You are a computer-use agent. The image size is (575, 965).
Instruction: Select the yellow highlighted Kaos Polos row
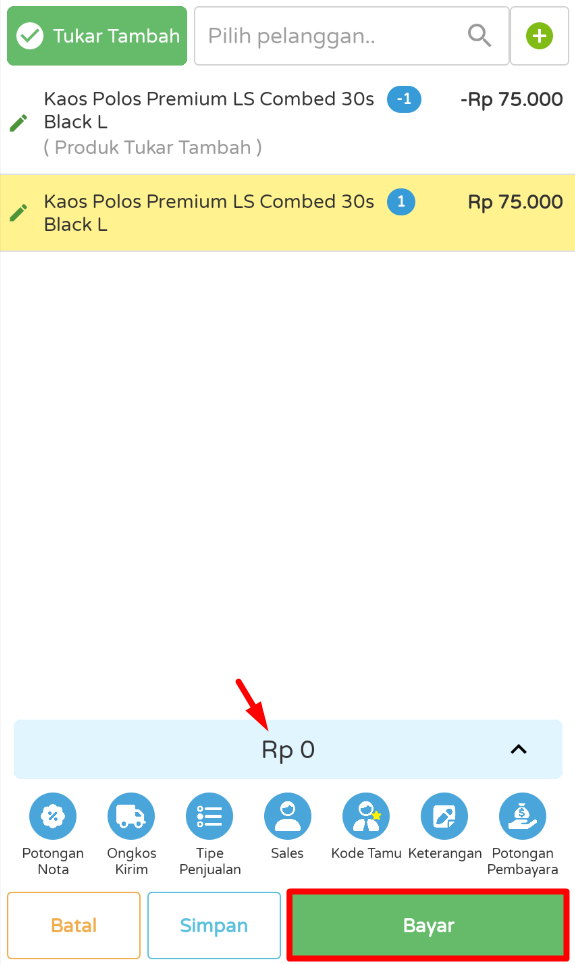[288, 213]
